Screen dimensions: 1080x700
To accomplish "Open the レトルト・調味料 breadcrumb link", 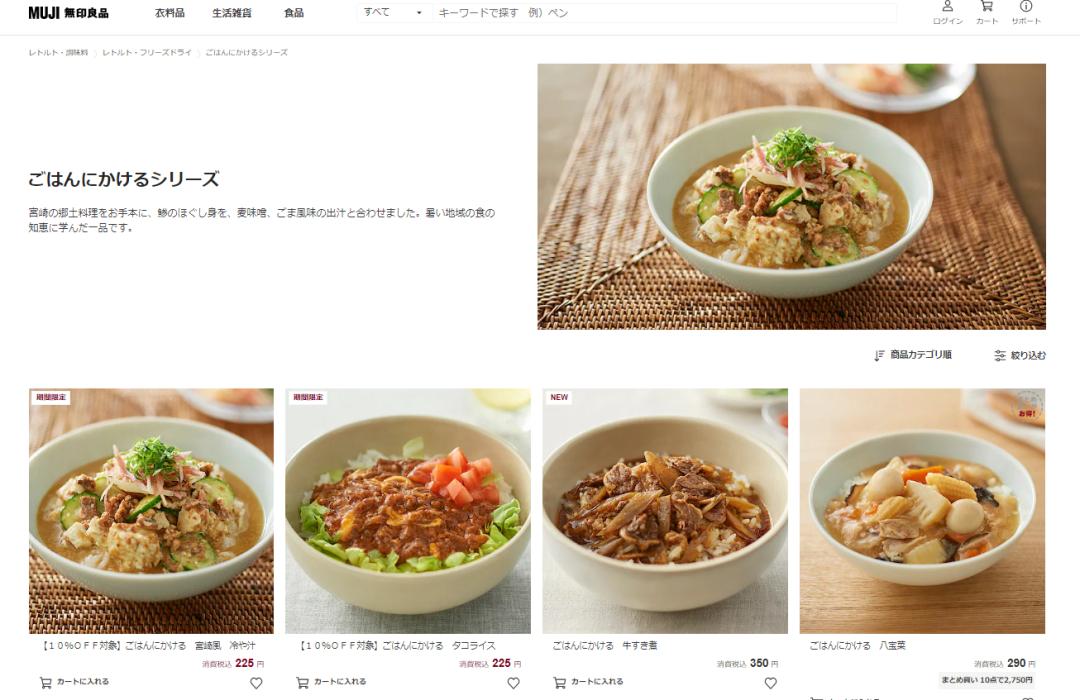I will (x=58, y=52).
